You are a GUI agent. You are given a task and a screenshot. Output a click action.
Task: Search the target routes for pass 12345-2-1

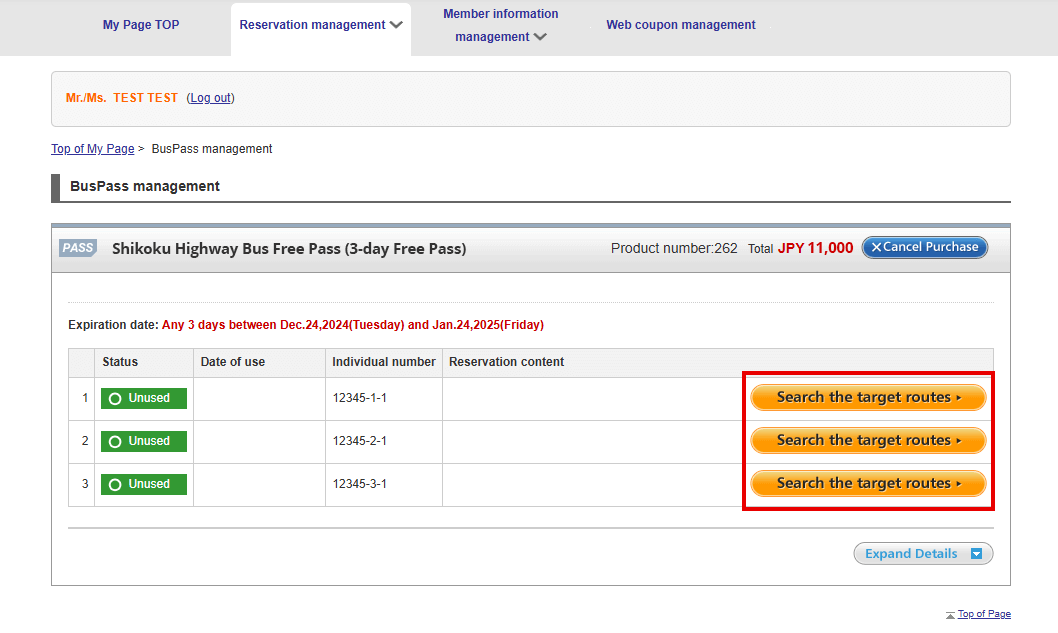pos(868,441)
